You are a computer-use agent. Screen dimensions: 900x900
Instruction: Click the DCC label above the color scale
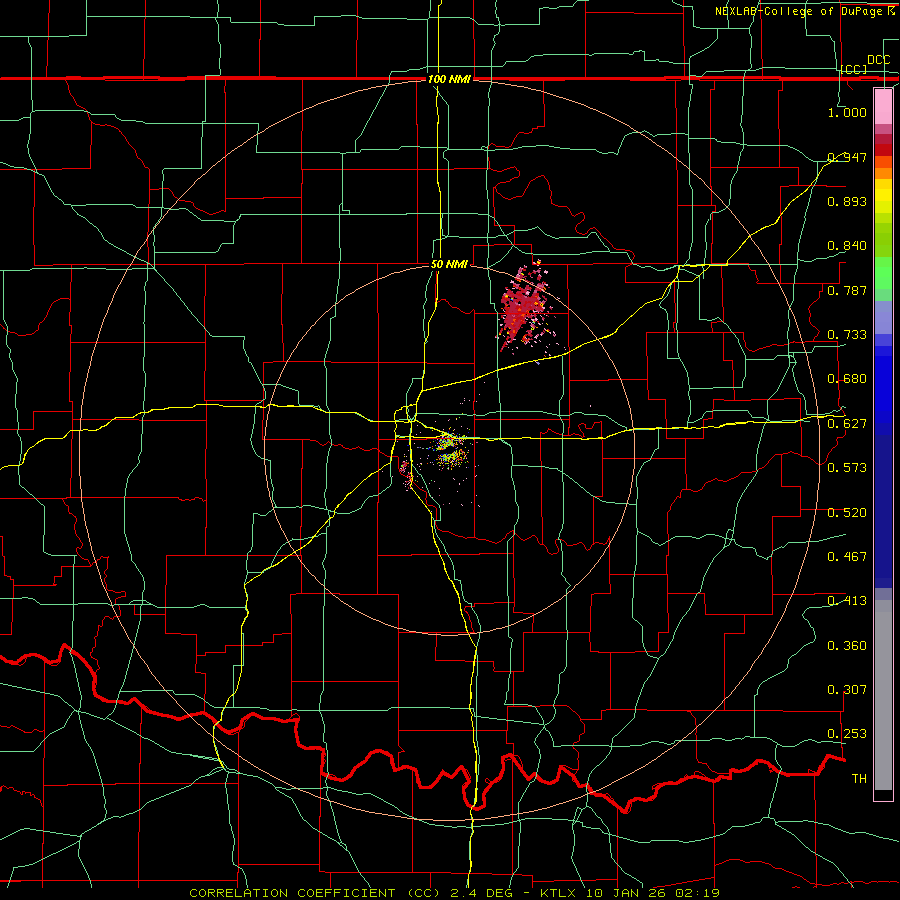(878, 60)
